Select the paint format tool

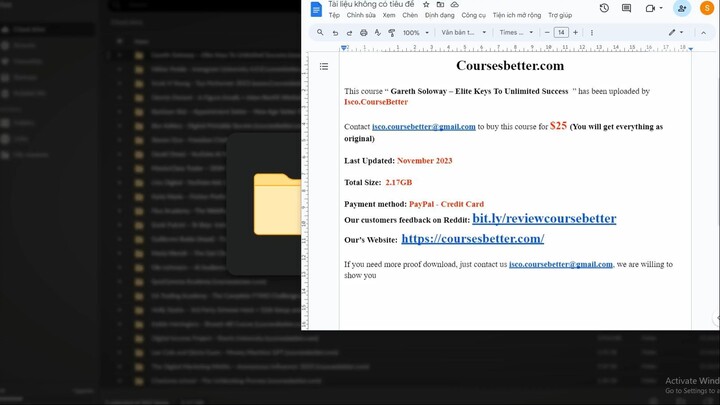[392, 33]
